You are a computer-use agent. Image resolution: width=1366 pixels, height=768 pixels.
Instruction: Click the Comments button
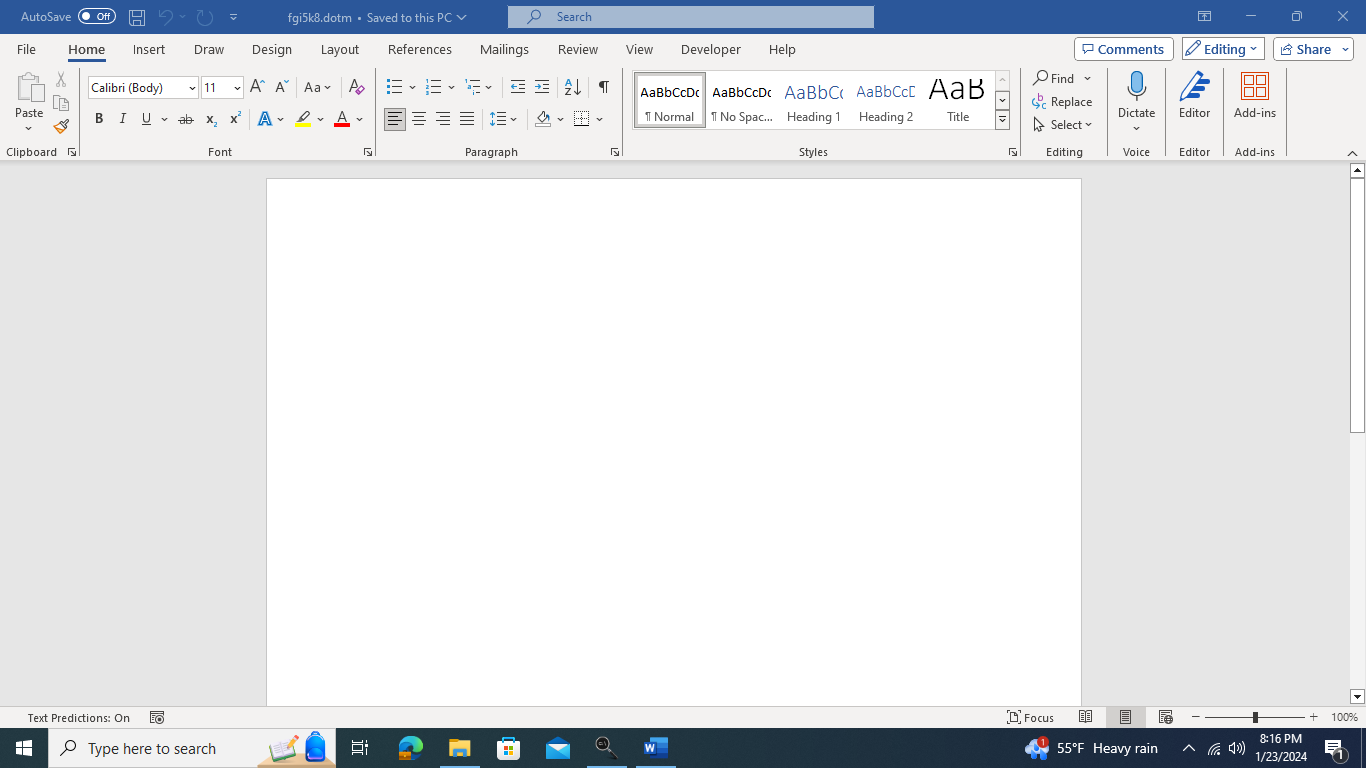(x=1122, y=49)
